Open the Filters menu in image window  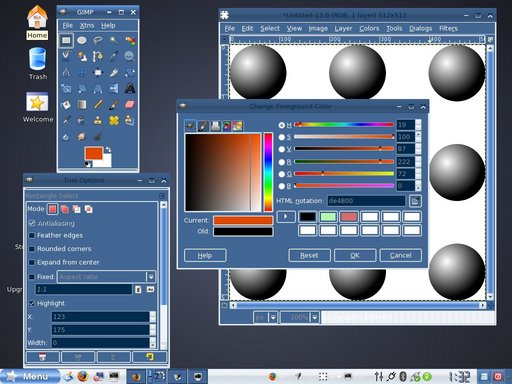pyautogui.click(x=448, y=28)
